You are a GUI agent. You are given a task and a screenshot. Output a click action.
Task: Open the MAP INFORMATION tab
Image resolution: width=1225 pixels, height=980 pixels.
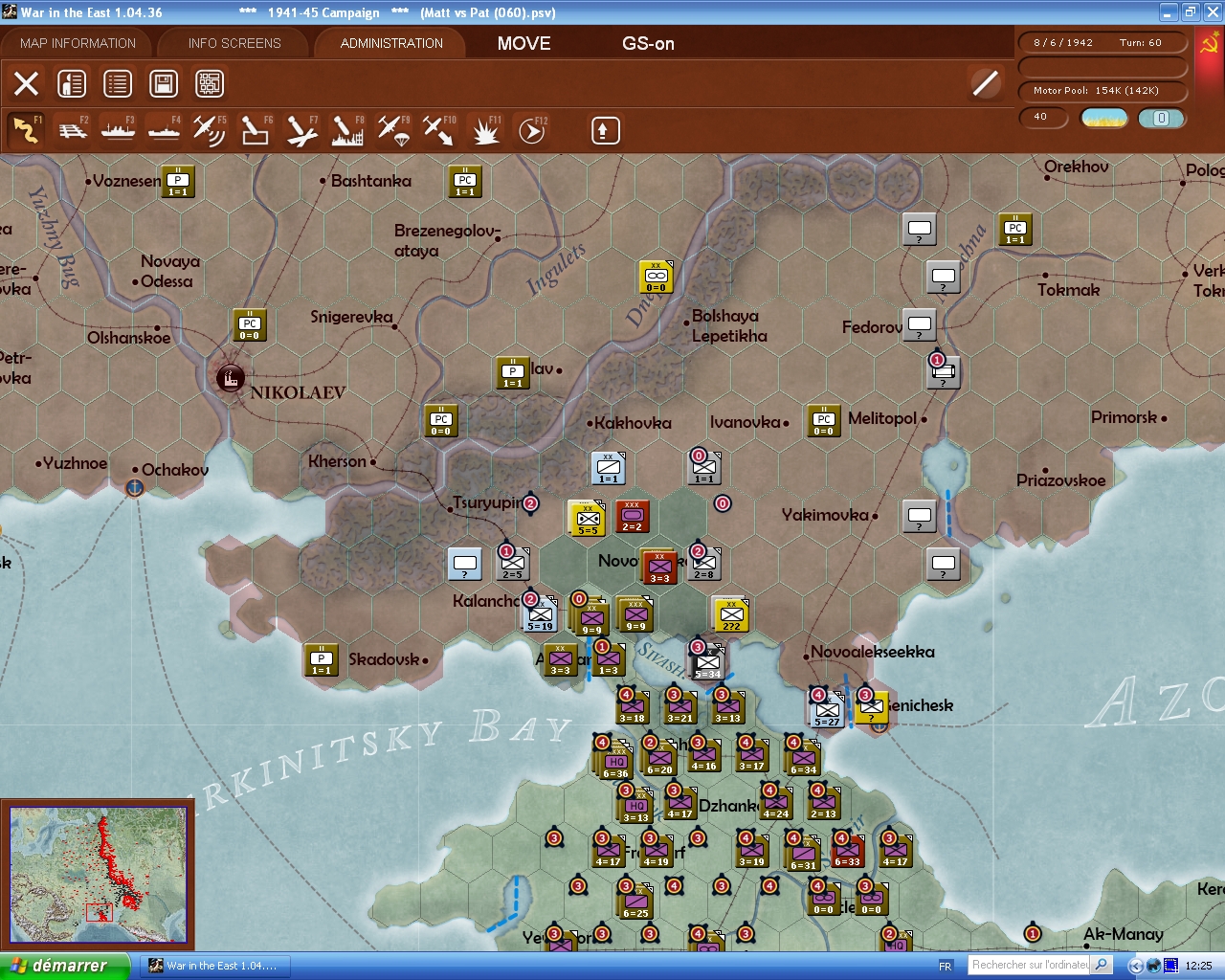(x=78, y=43)
